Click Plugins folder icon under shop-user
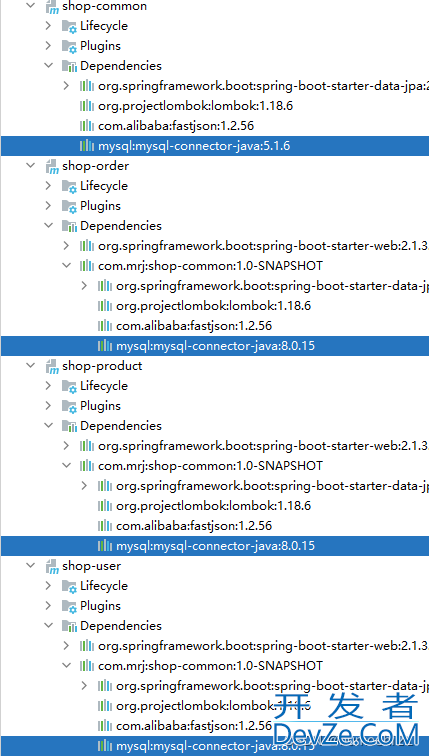This screenshot has height=756, width=429. [69, 606]
